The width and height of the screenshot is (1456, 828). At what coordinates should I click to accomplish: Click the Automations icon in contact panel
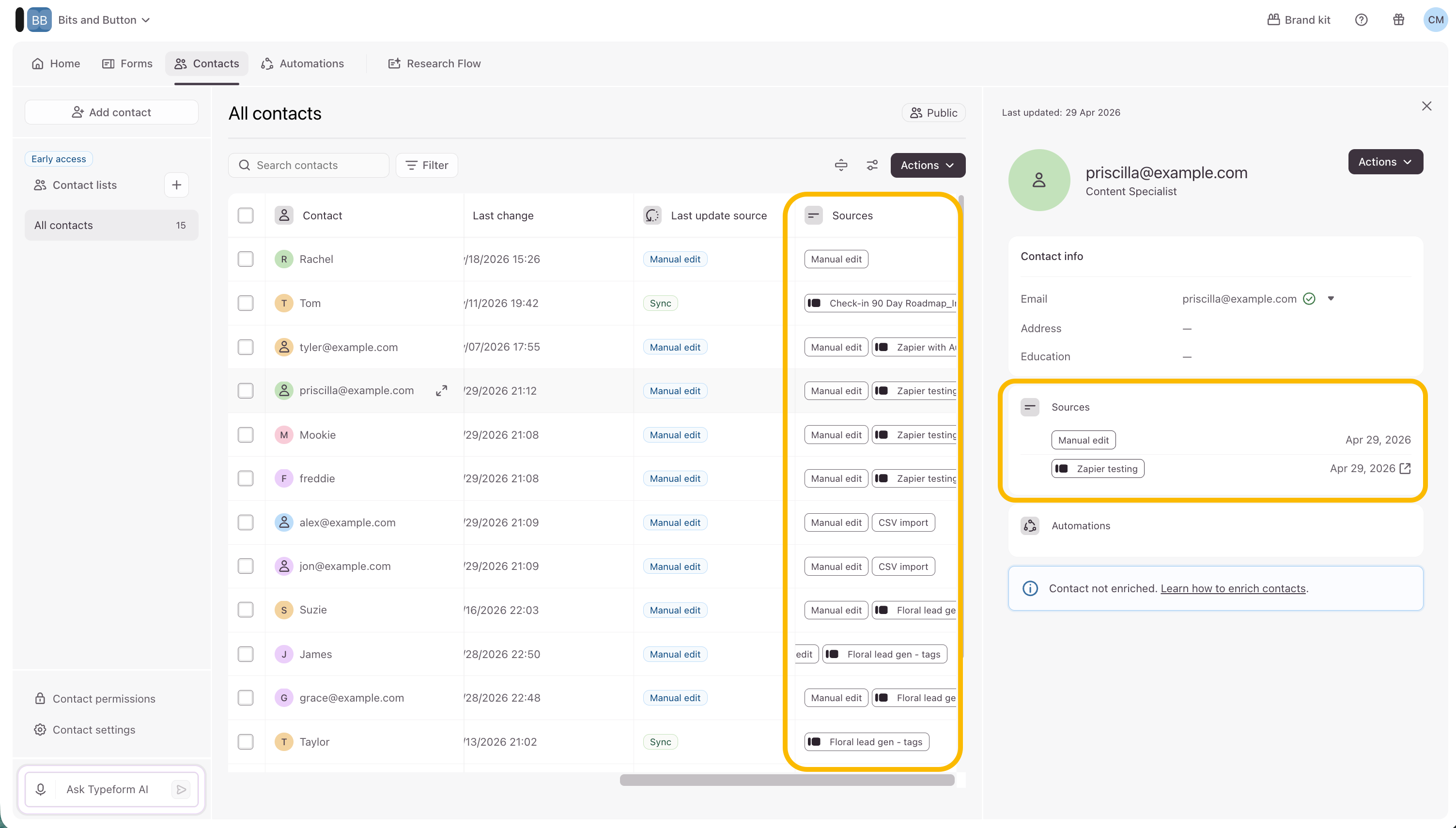point(1030,525)
